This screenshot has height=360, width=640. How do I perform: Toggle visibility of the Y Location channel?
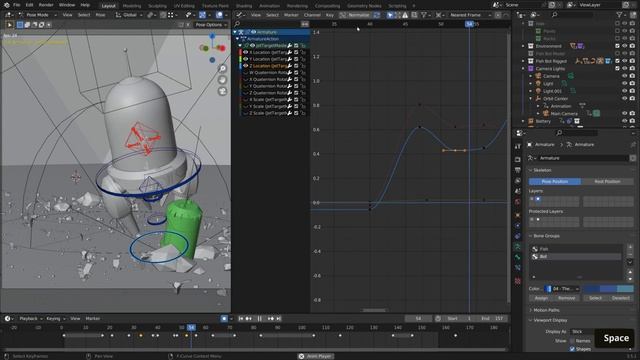(x=246, y=59)
